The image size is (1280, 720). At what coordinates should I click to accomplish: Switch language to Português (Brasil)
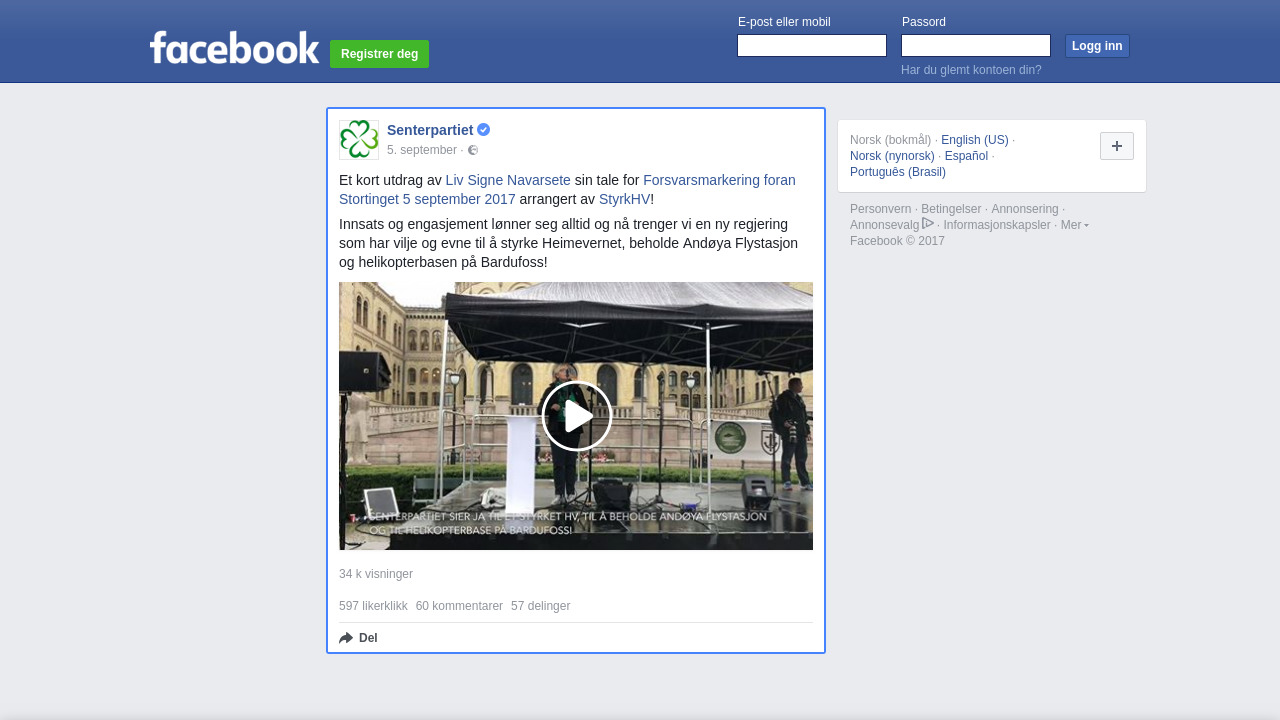(x=898, y=172)
